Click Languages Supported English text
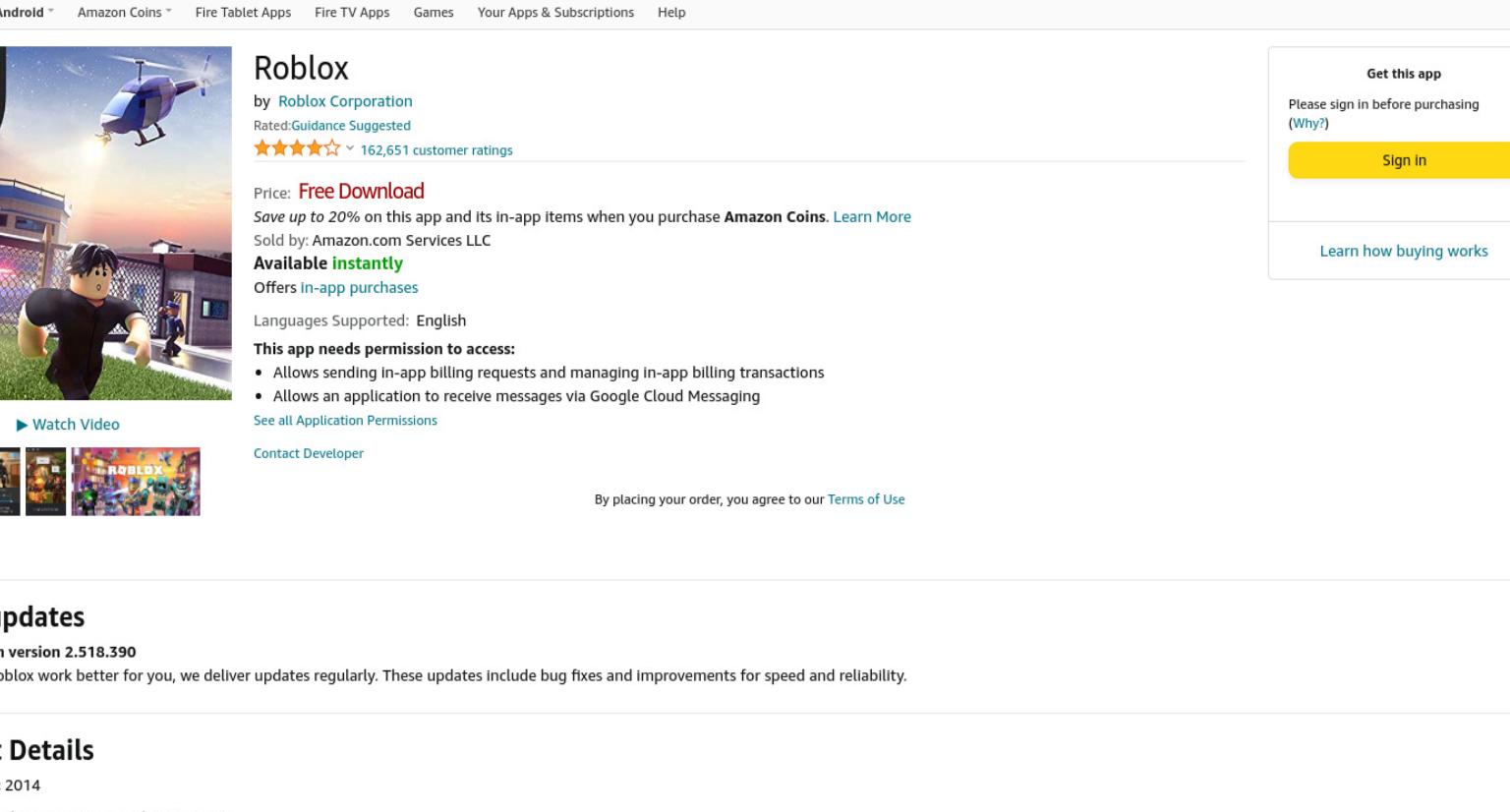The image size is (1510, 812). tap(360, 320)
